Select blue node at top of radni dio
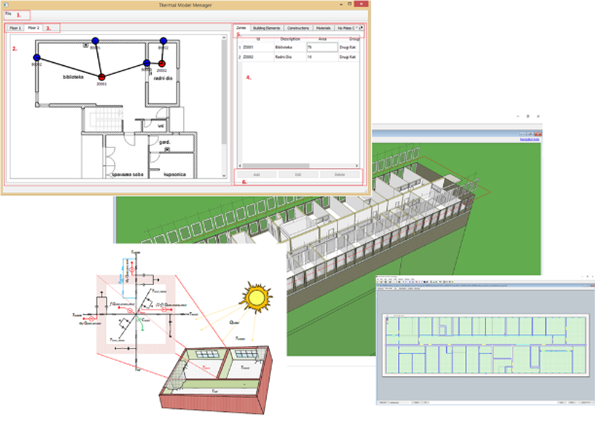This screenshot has height=421, width=595. pyautogui.click(x=163, y=41)
